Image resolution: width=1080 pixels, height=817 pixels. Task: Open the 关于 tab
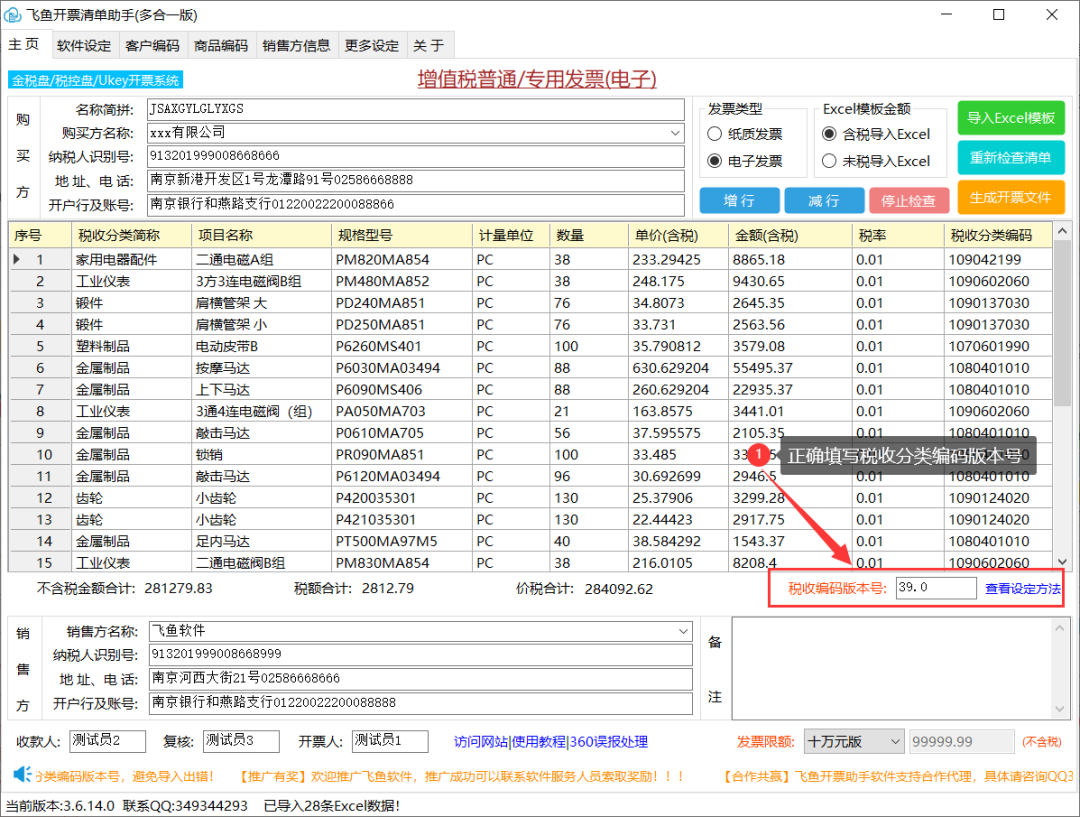pyautogui.click(x=429, y=45)
